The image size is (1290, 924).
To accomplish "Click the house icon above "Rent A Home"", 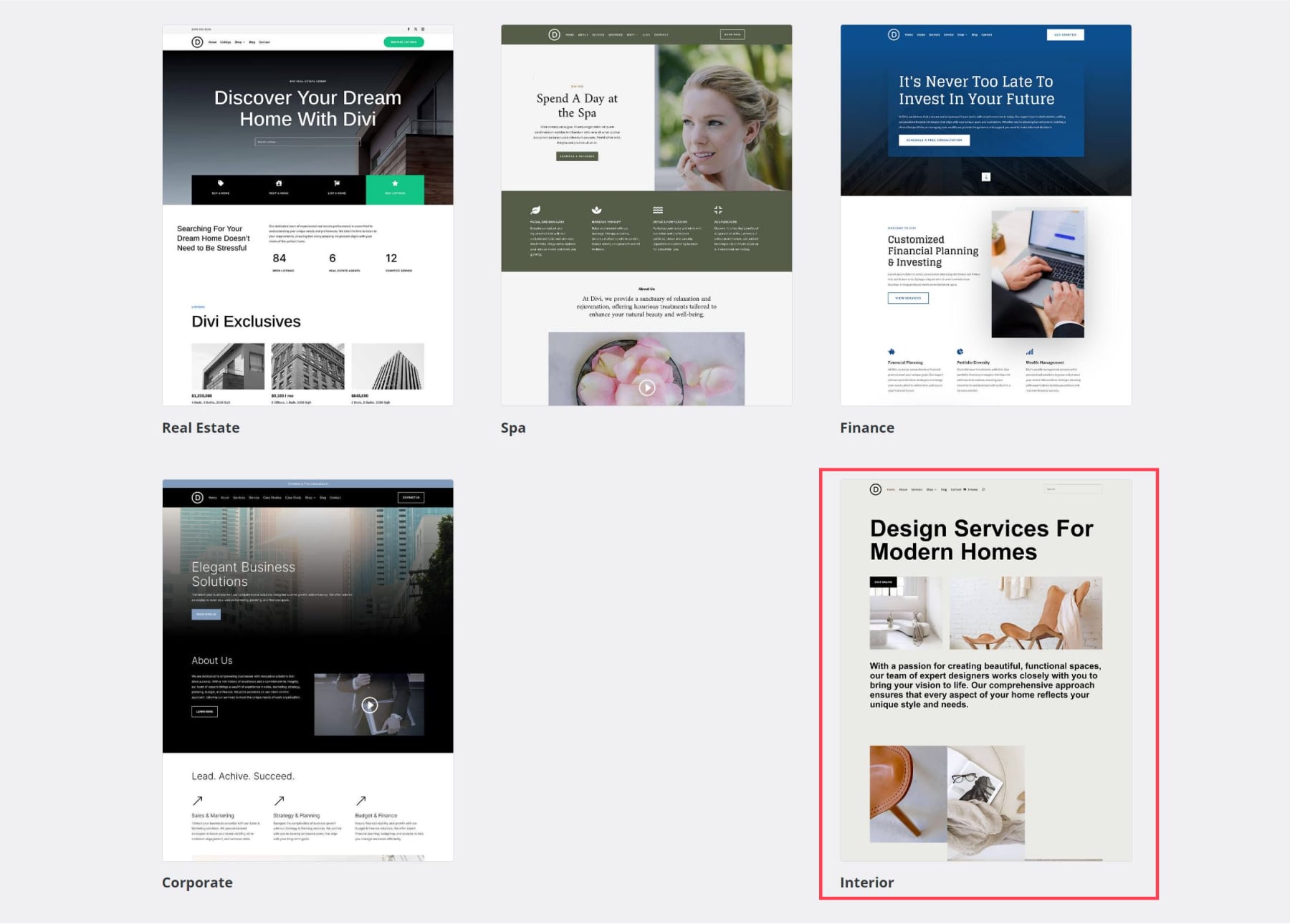I will 278,183.
